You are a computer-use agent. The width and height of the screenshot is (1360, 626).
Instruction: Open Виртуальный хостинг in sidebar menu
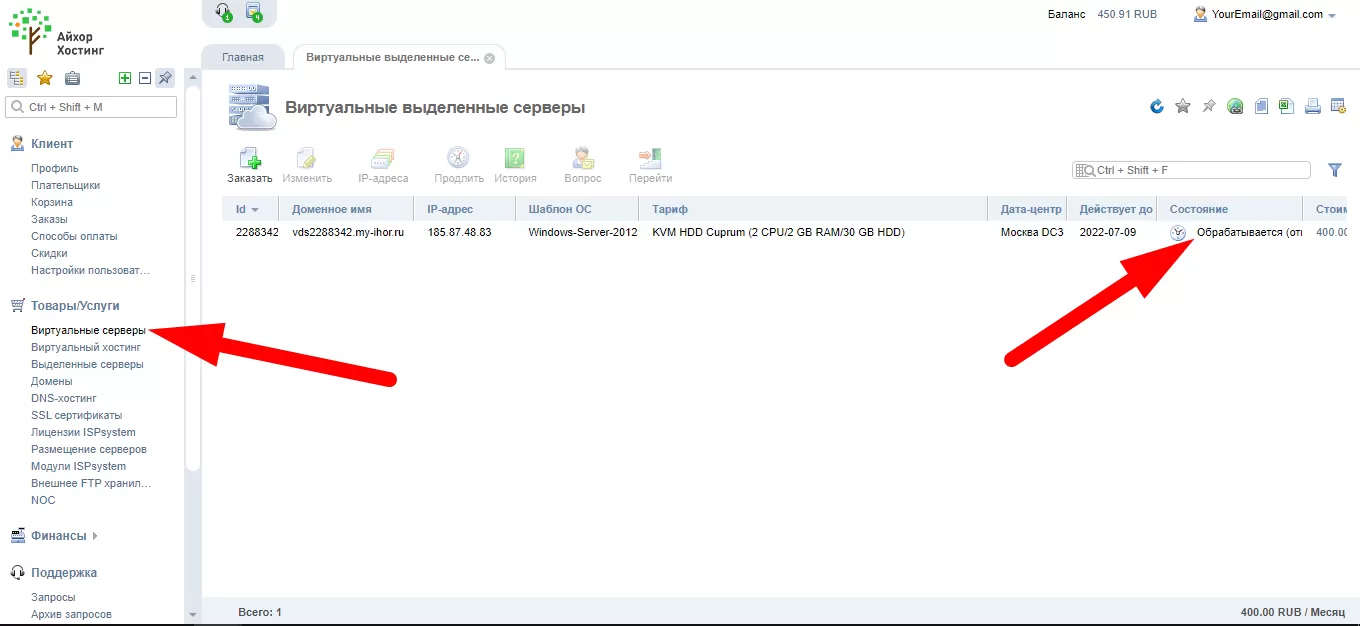[x=86, y=347]
